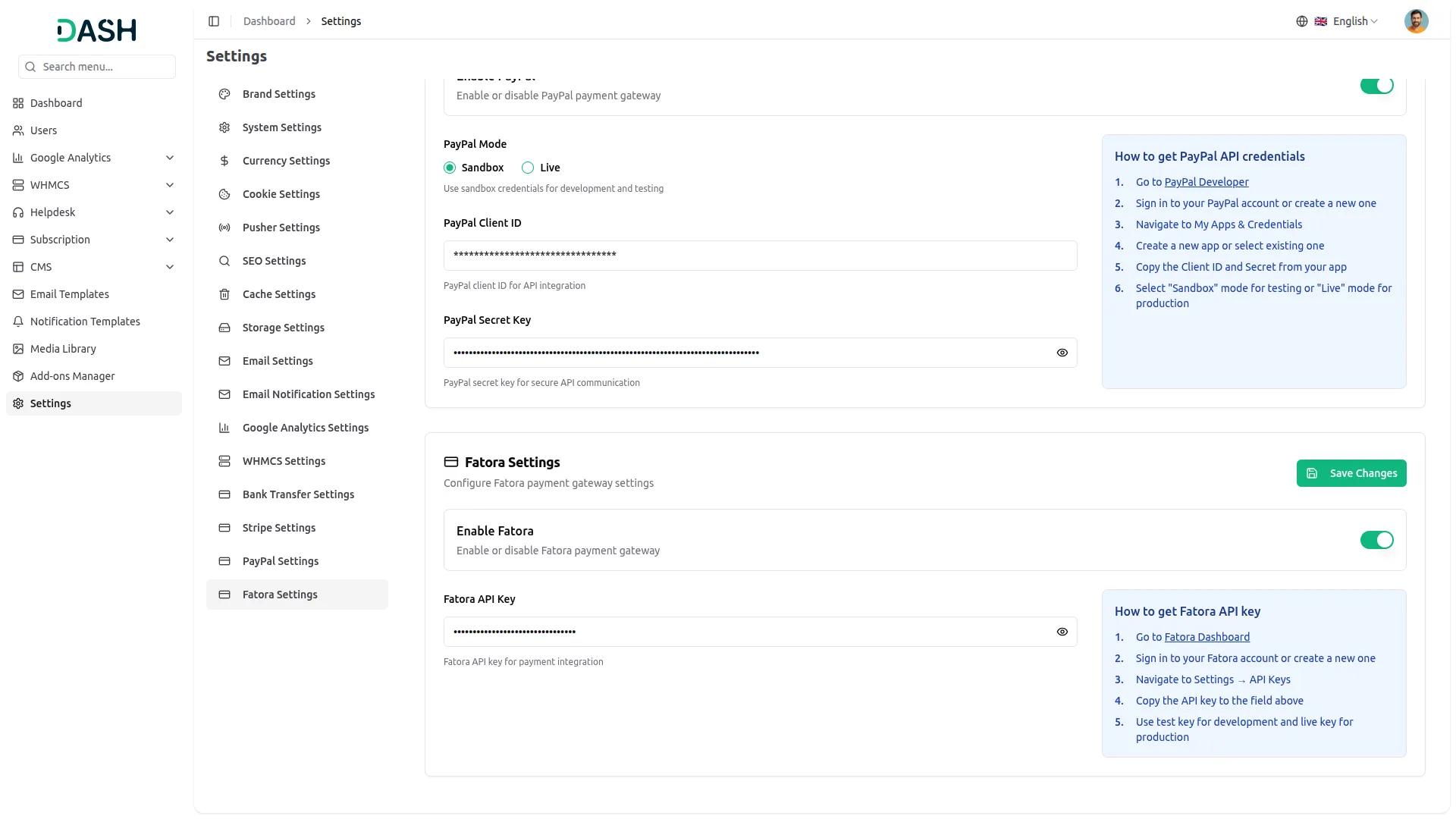The width and height of the screenshot is (1456, 819).
Task: Click the Storage Settings drive icon
Action: pos(224,328)
